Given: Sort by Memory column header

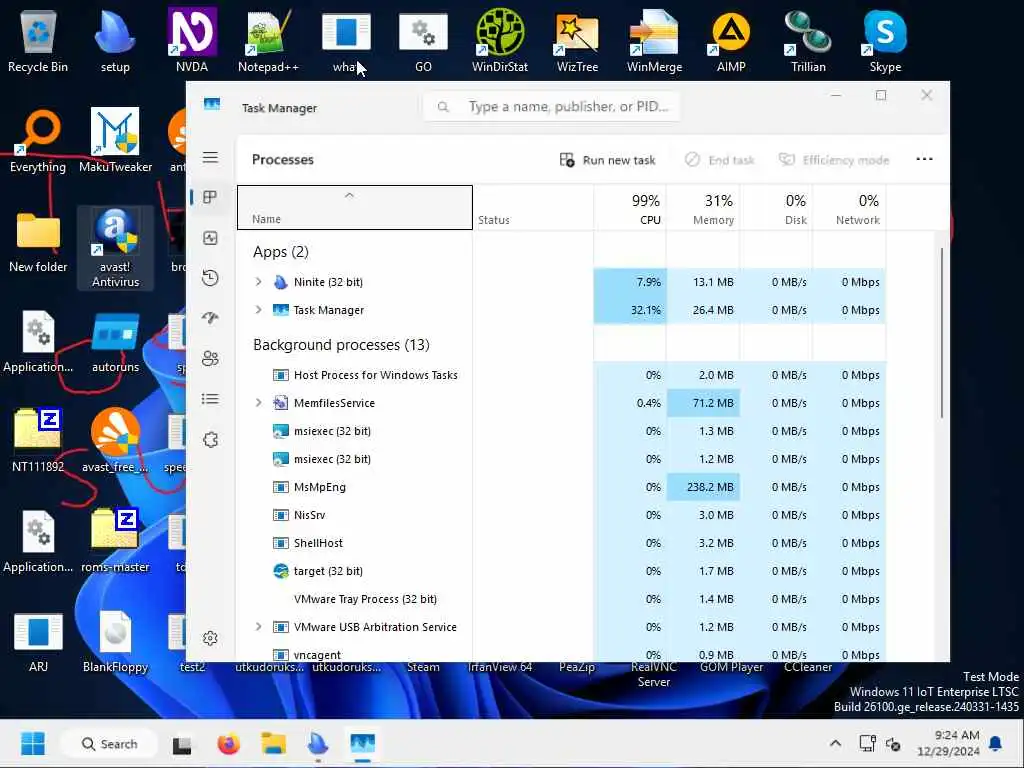Looking at the screenshot, I should tap(703, 208).
